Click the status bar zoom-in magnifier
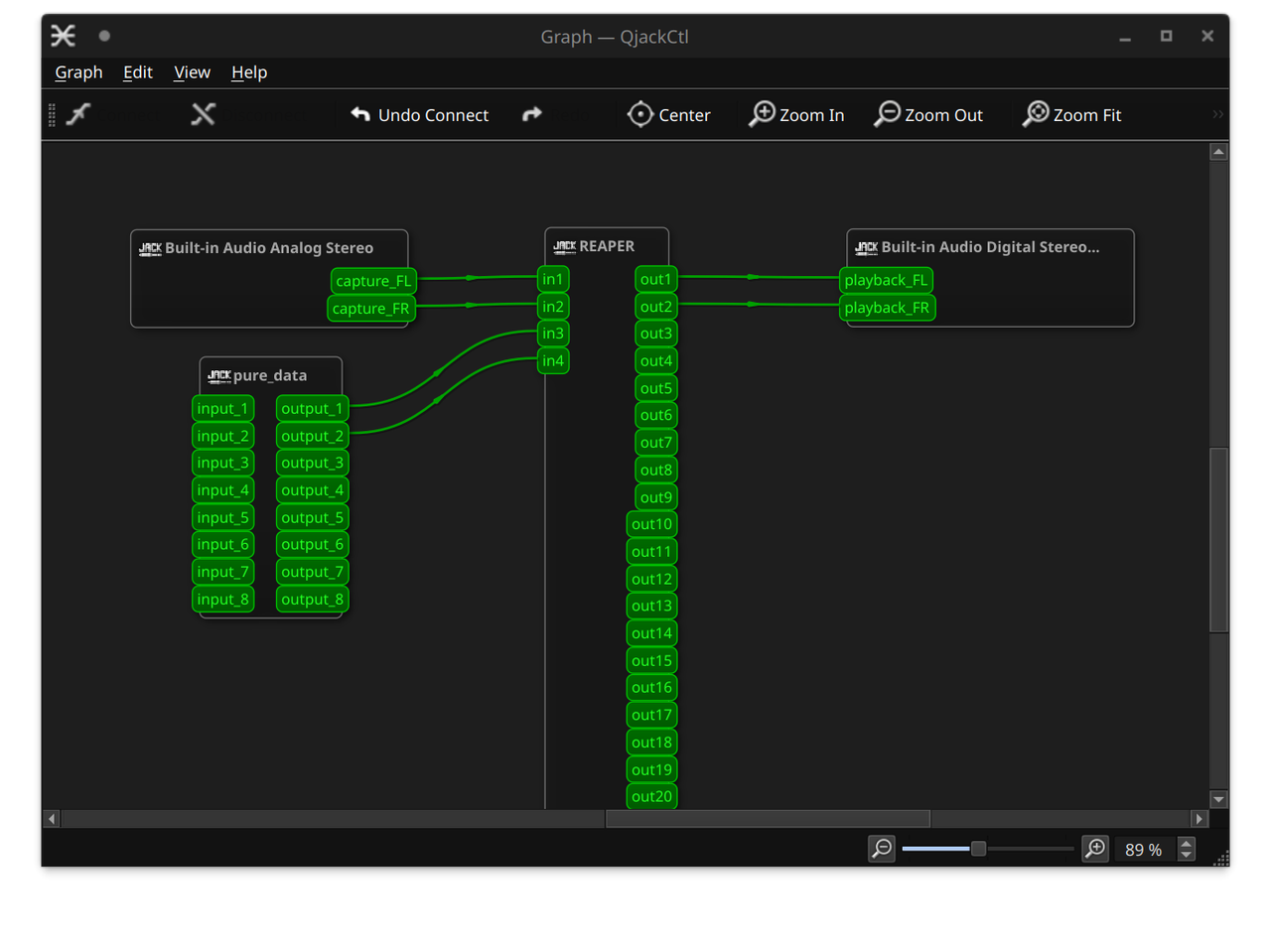The height and width of the screenshot is (952, 1271). 1095,849
